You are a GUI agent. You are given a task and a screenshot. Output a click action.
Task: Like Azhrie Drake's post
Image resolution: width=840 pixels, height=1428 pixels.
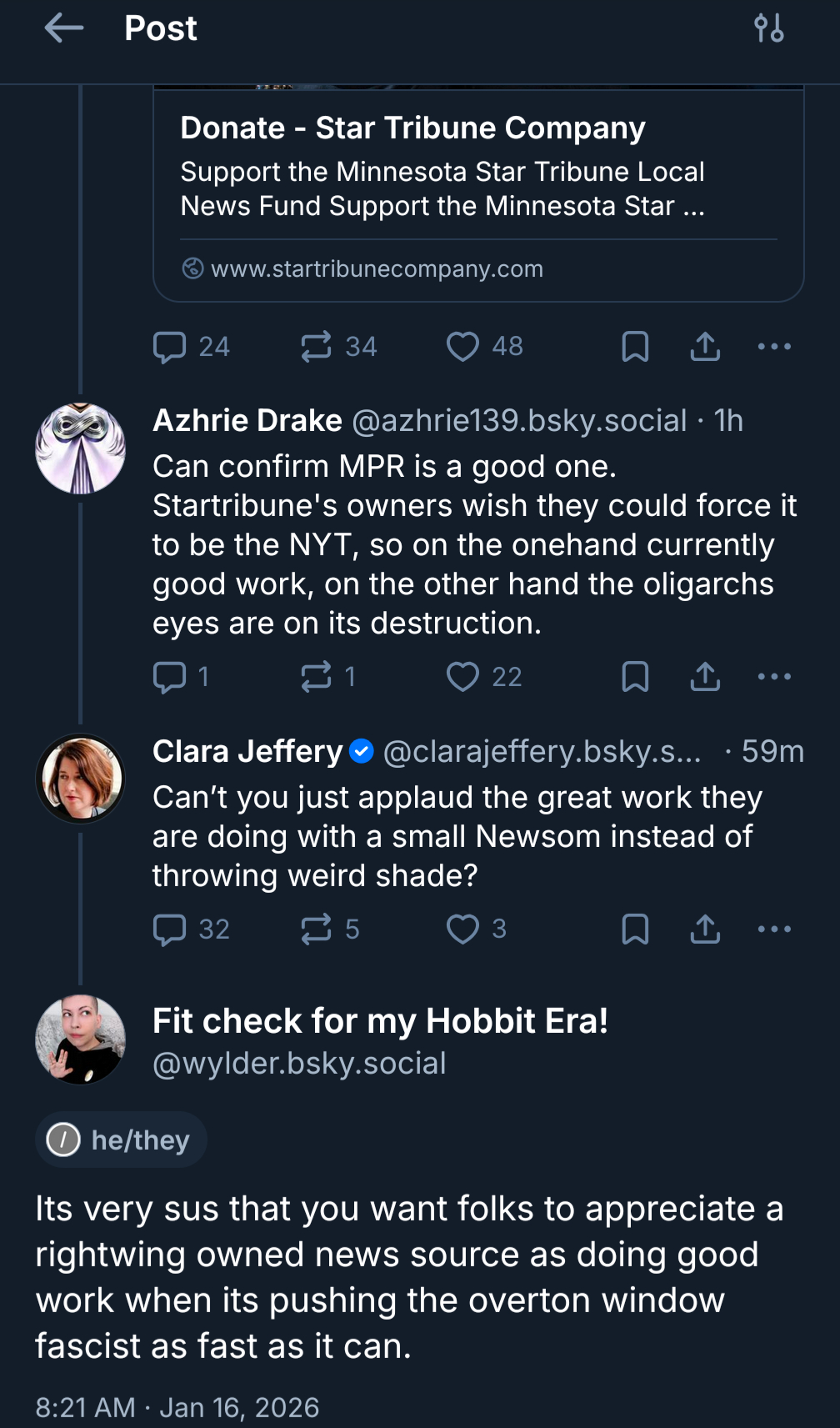click(x=462, y=677)
